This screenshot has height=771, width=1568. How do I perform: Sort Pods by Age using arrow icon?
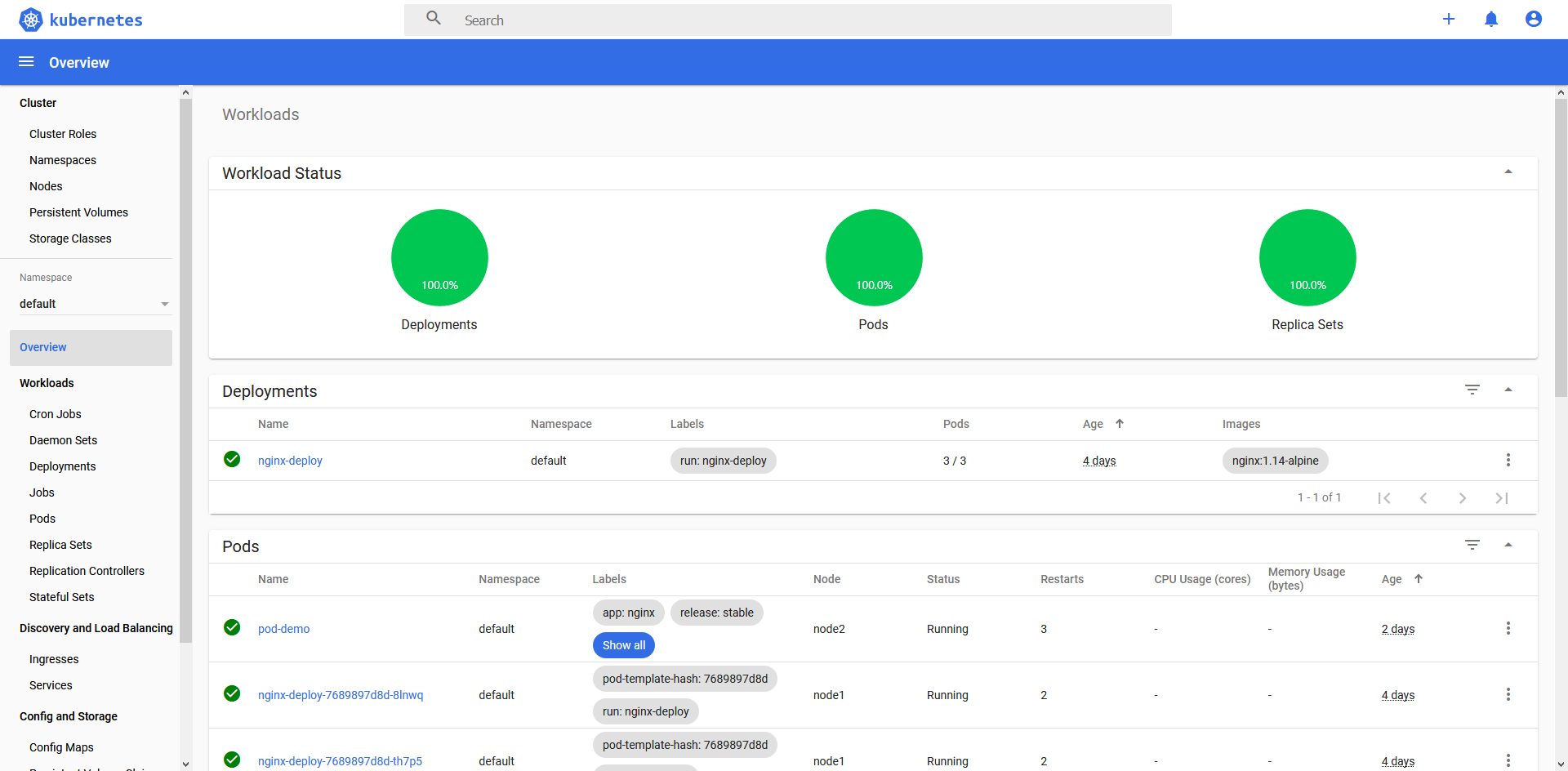click(x=1419, y=578)
